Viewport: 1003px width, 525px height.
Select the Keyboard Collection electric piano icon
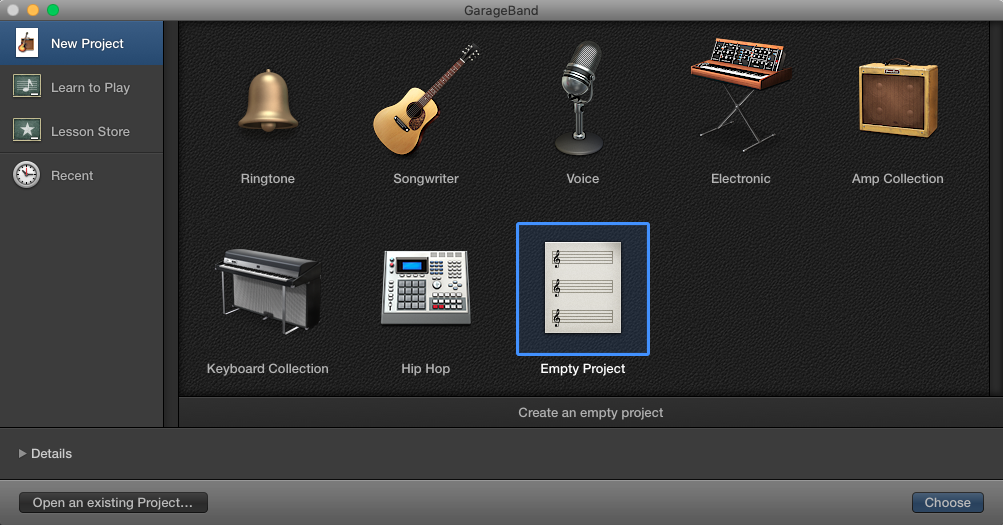[x=267, y=287]
